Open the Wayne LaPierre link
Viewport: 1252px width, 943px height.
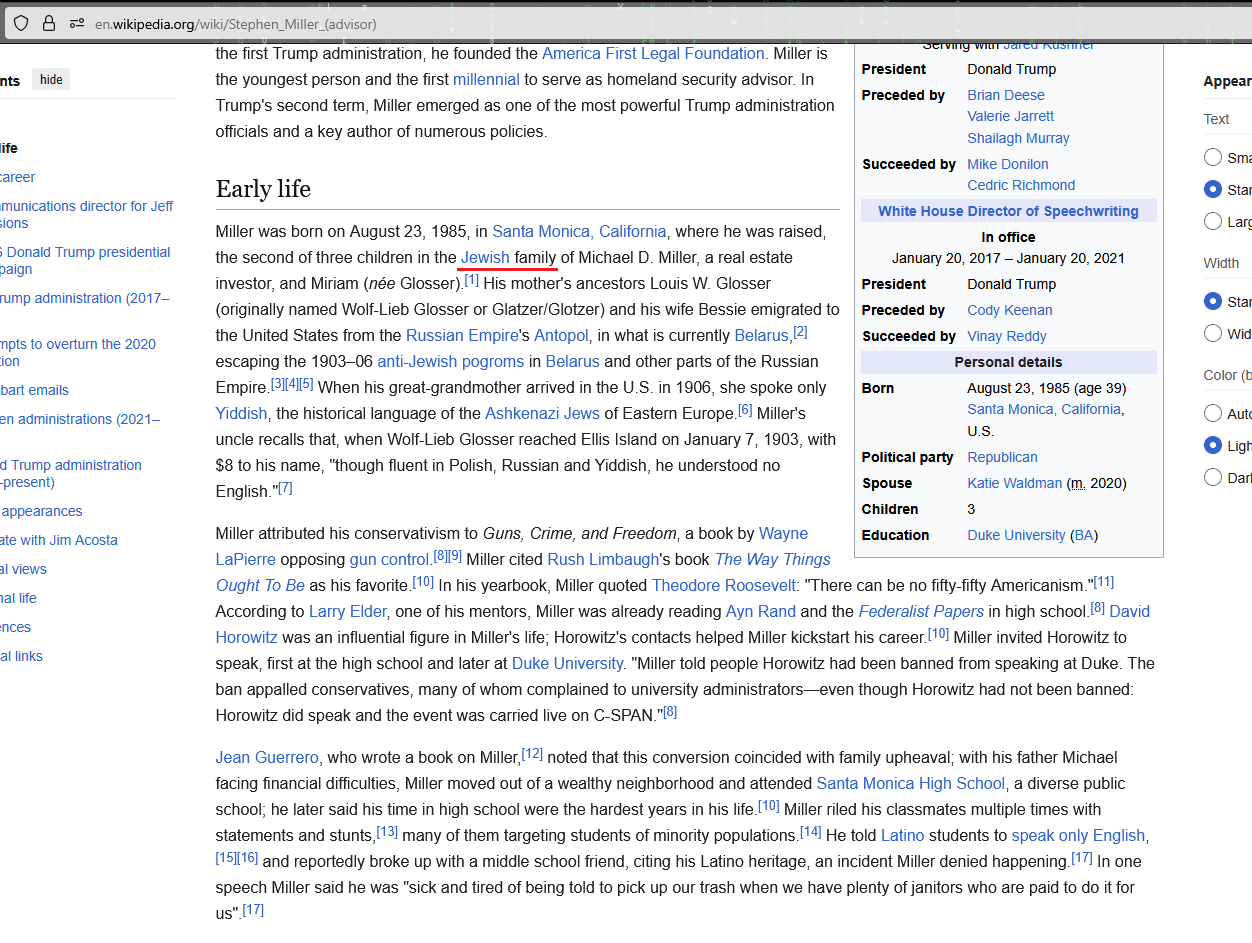783,533
